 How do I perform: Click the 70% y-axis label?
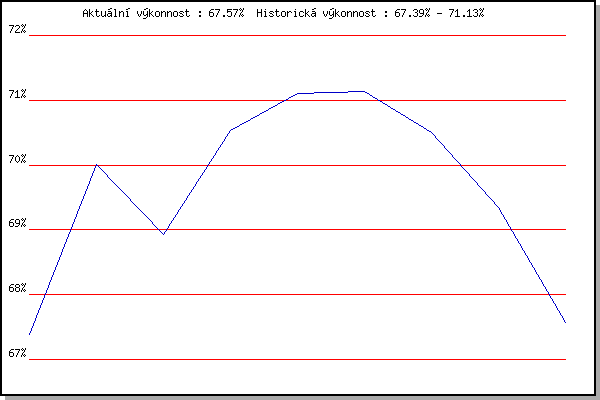[17, 160]
